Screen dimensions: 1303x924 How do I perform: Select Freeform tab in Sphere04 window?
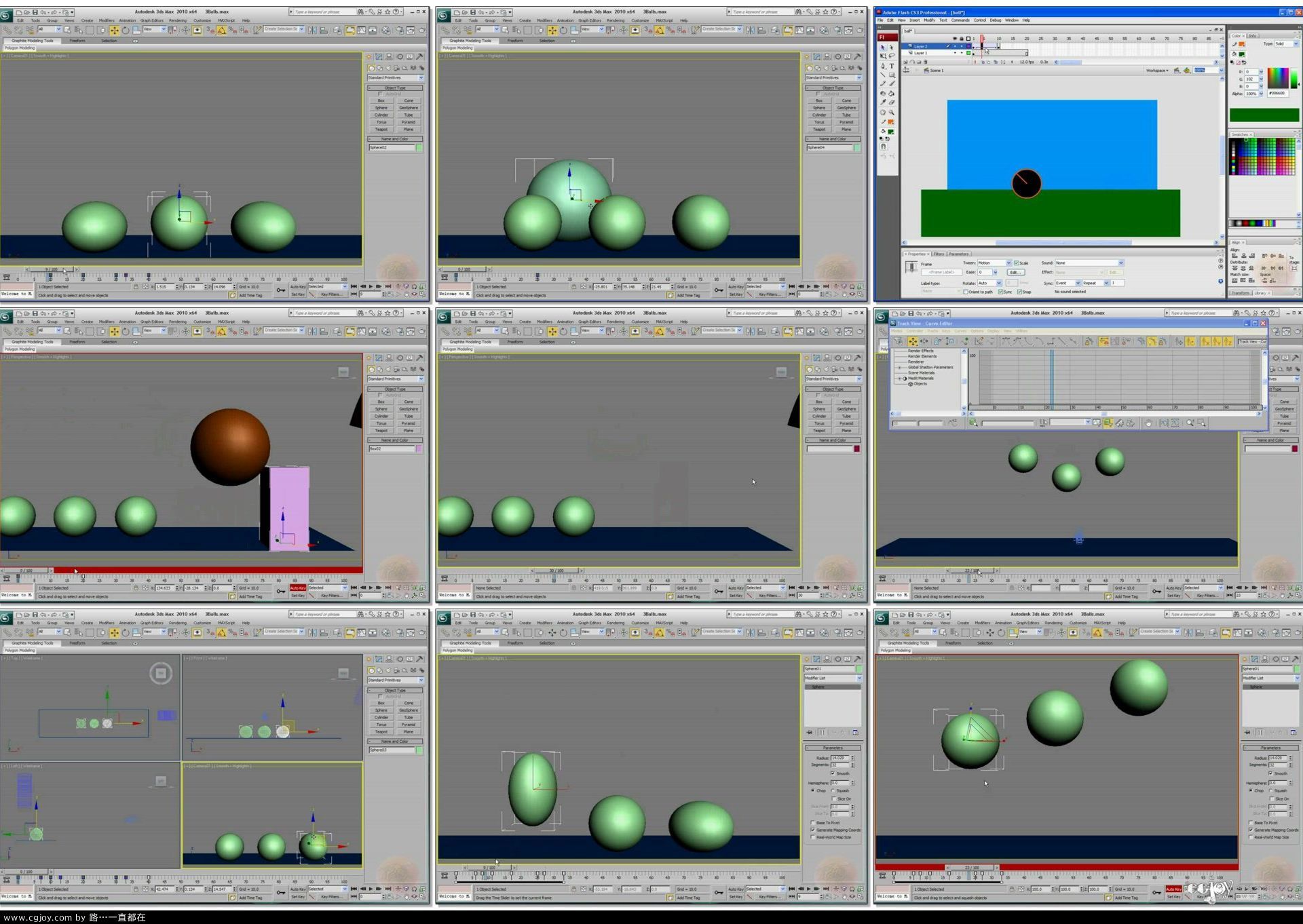pos(515,41)
